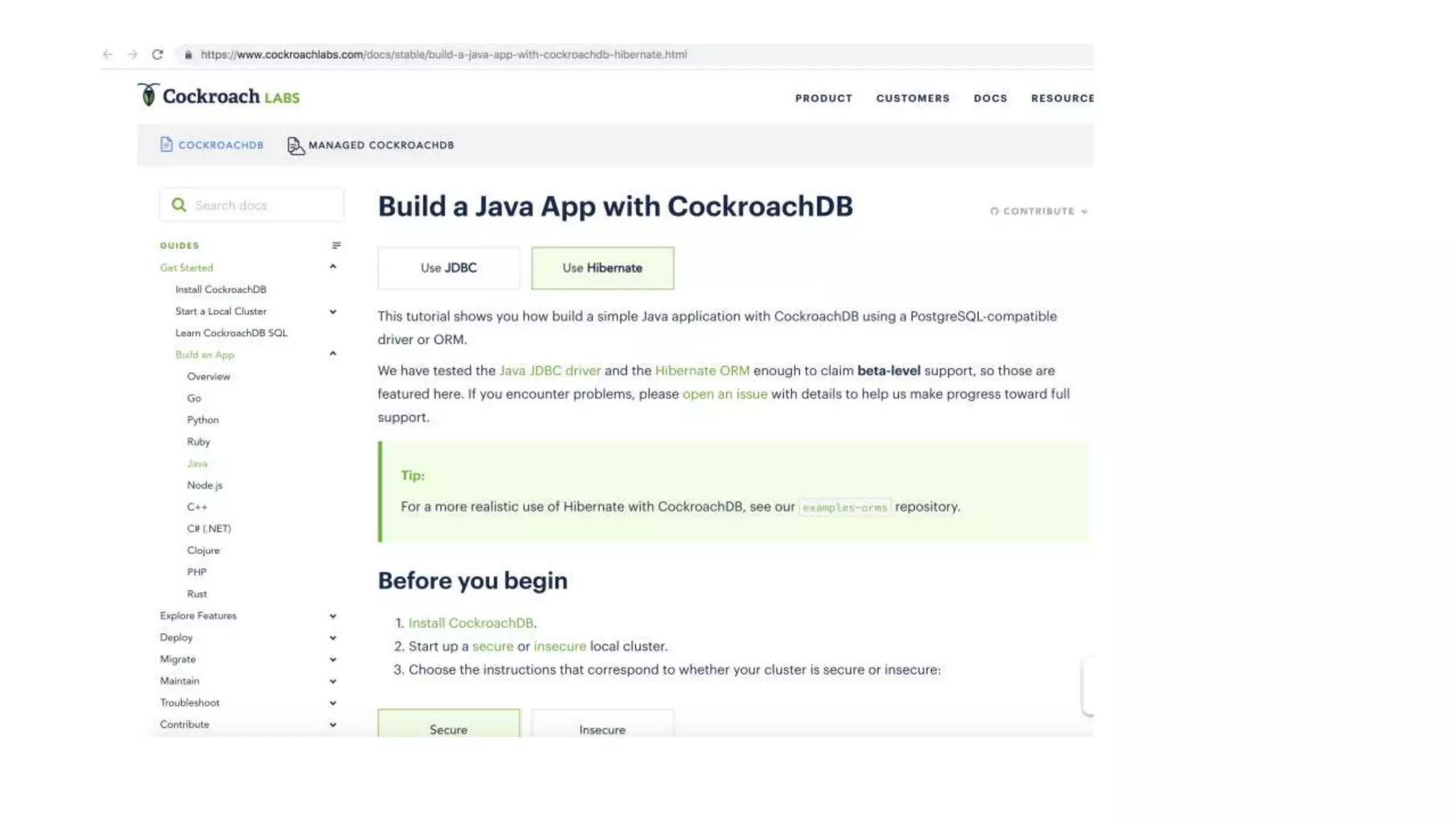This screenshot has width=1456, height=819.
Task: Select the Use JDBC tab
Action: [449, 268]
